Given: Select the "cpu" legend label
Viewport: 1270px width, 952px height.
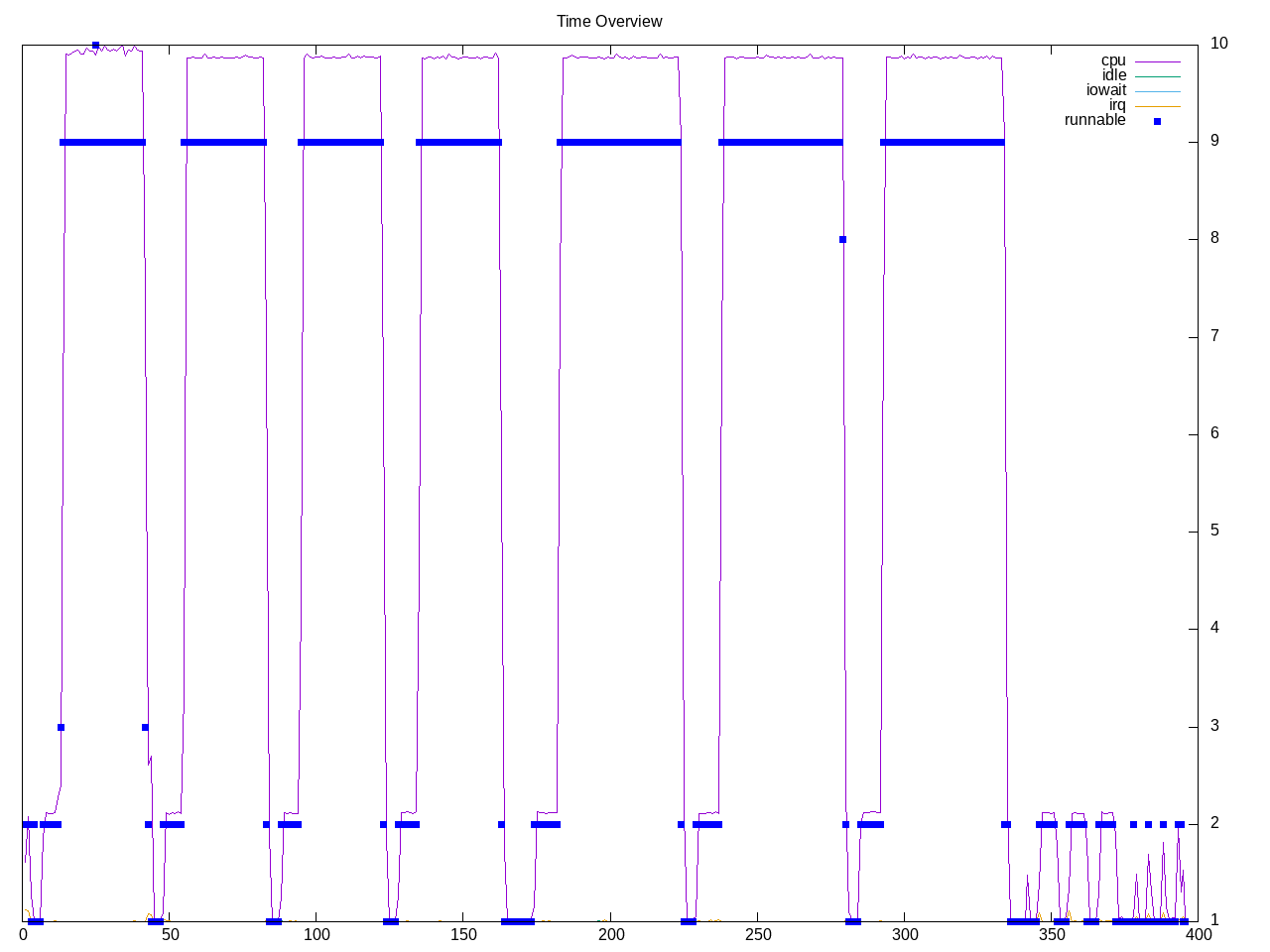Looking at the screenshot, I should [x=1113, y=60].
